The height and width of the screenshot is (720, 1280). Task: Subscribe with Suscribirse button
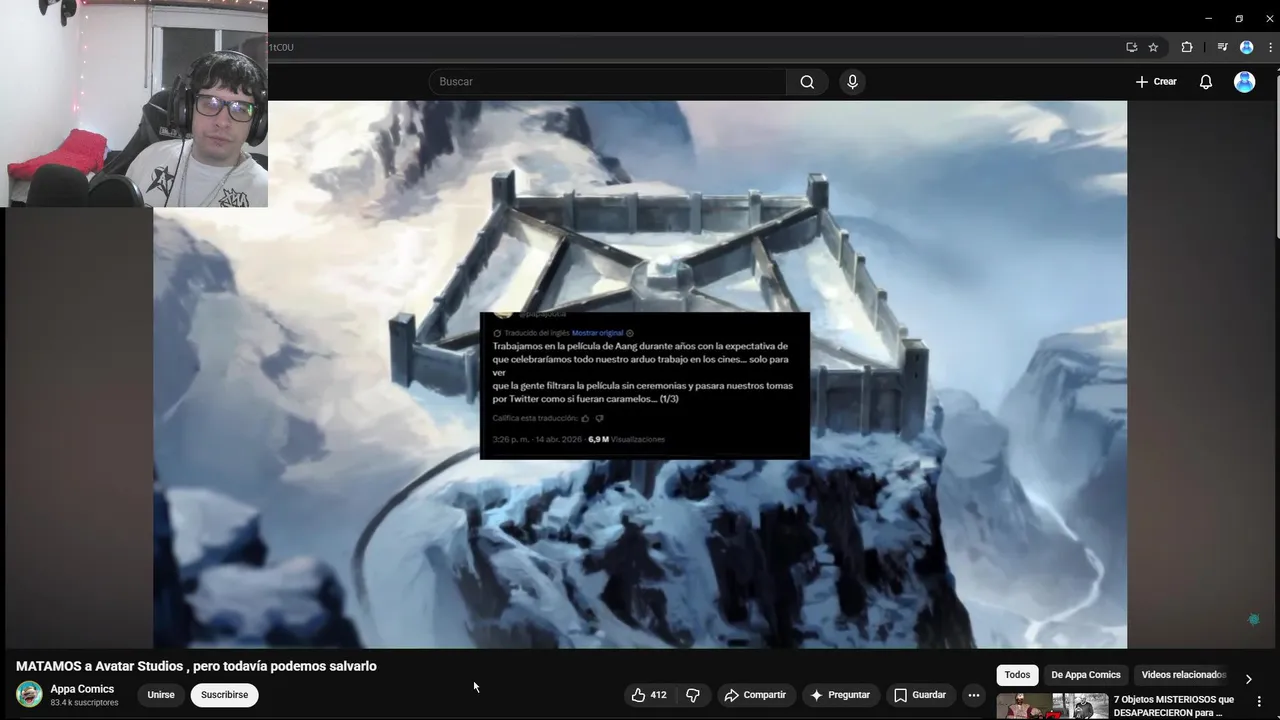225,695
